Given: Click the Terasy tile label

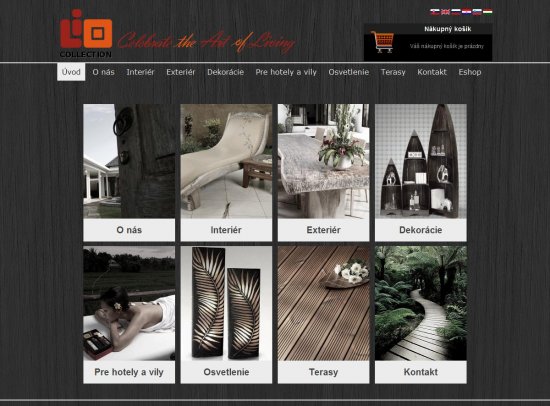Looking at the screenshot, I should point(323,372).
